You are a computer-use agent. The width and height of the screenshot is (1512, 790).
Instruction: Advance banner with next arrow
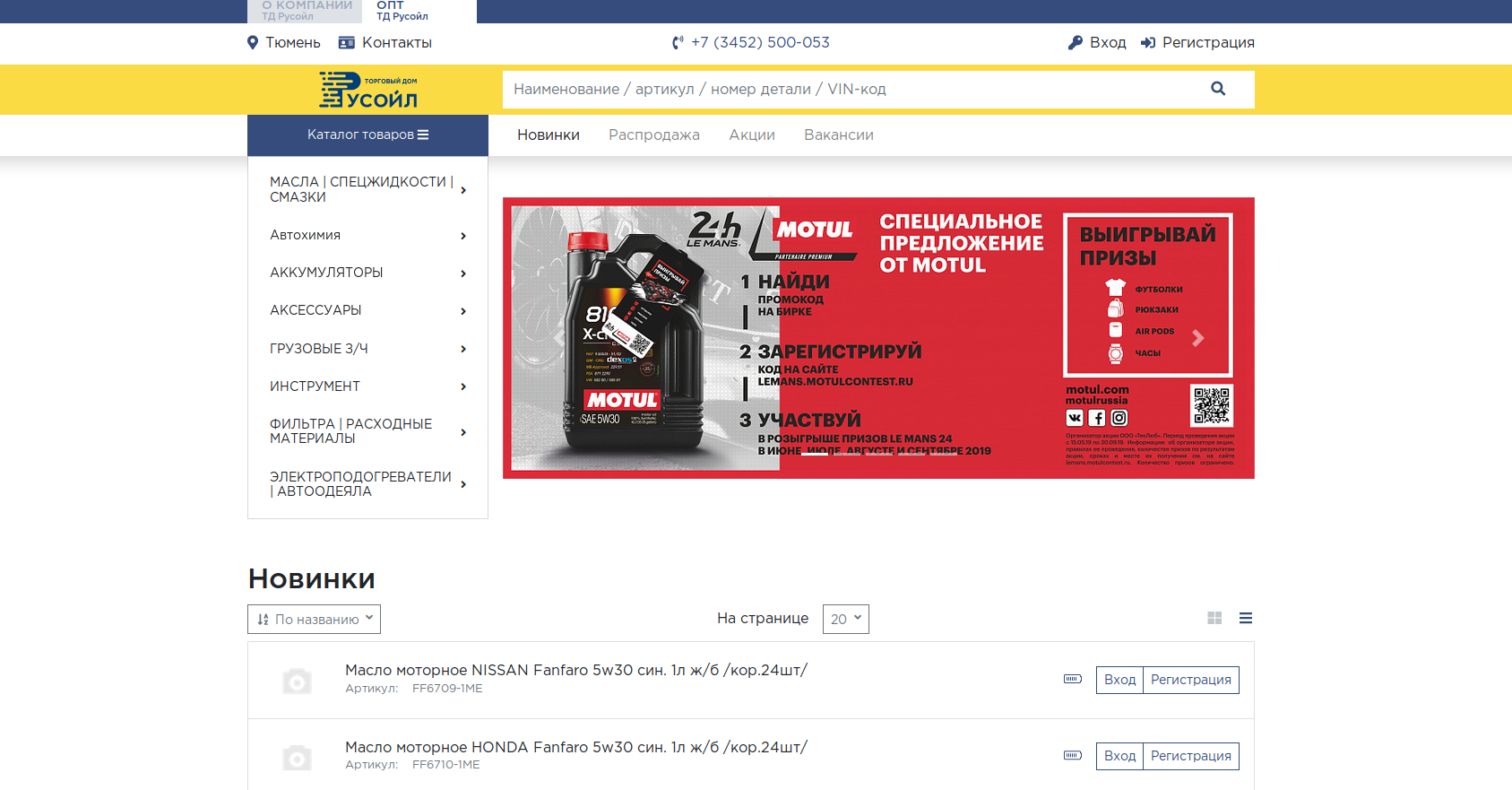1198,338
